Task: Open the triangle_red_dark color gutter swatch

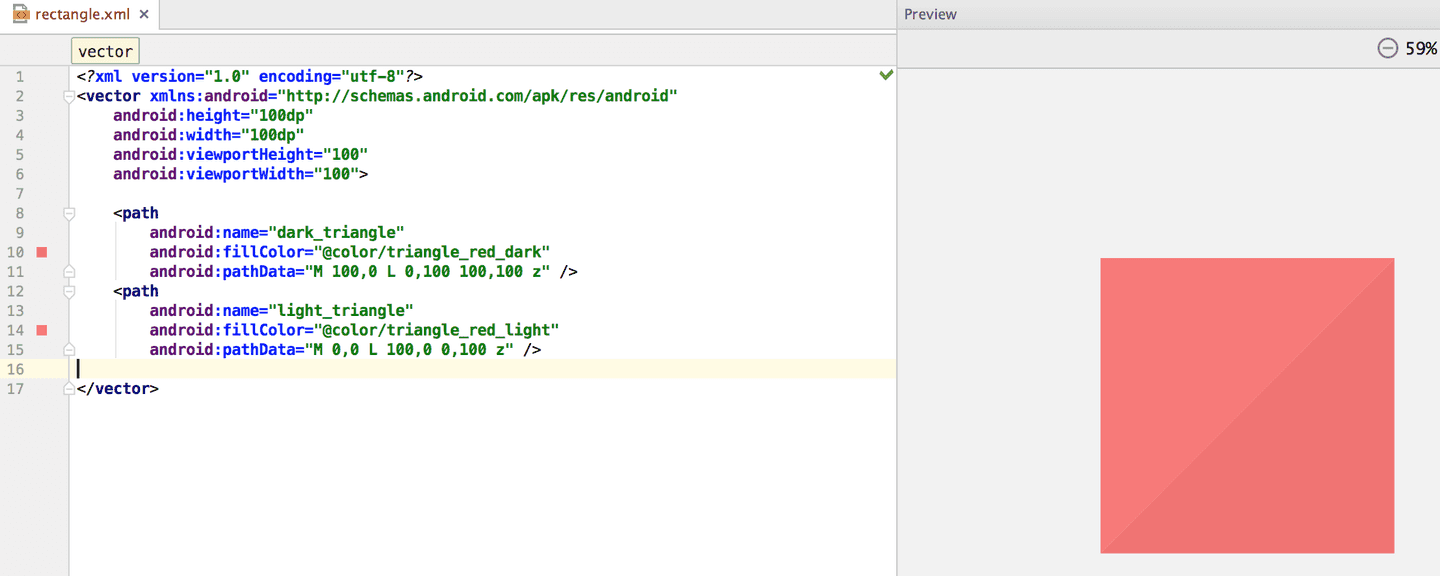Action: click(x=42, y=252)
